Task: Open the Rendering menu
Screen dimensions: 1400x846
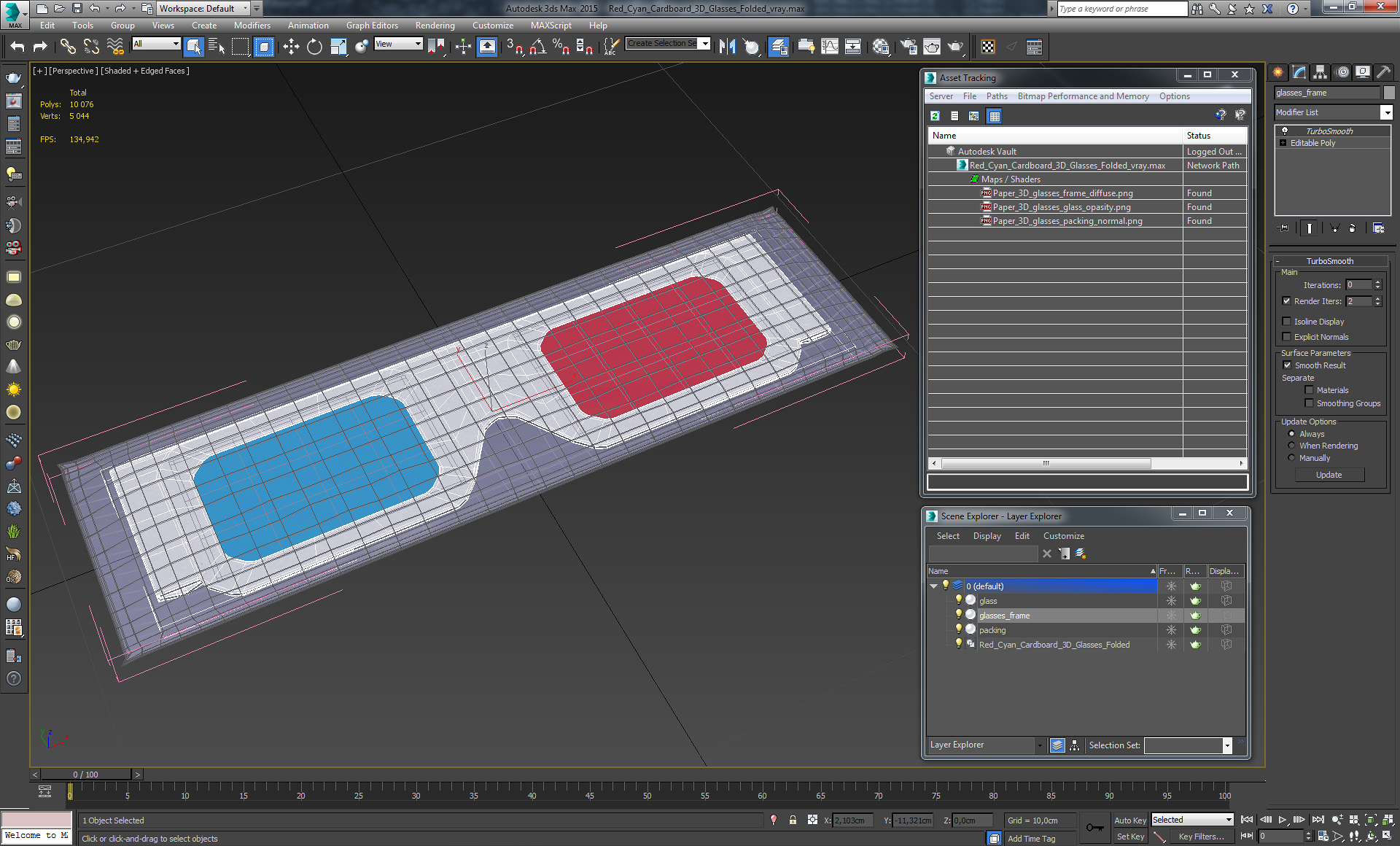Action: click(435, 25)
